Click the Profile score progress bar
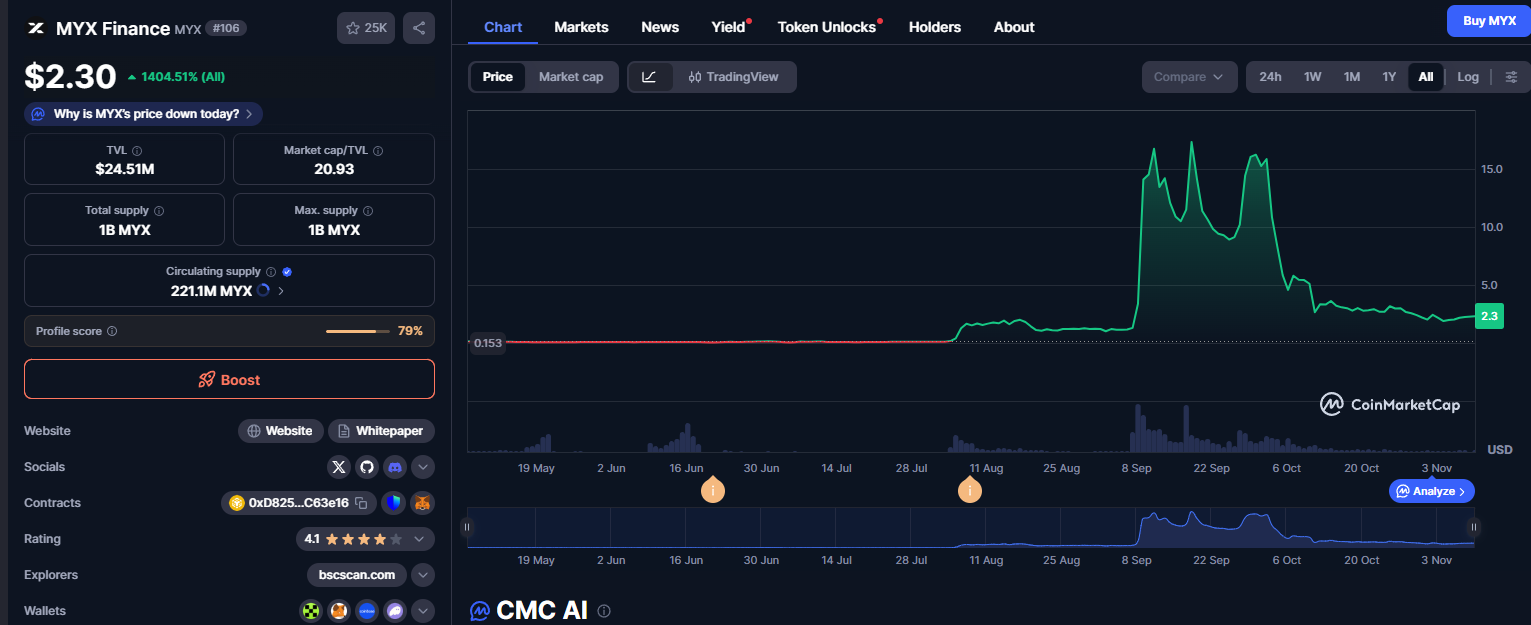This screenshot has height=625, width=1531. point(358,331)
